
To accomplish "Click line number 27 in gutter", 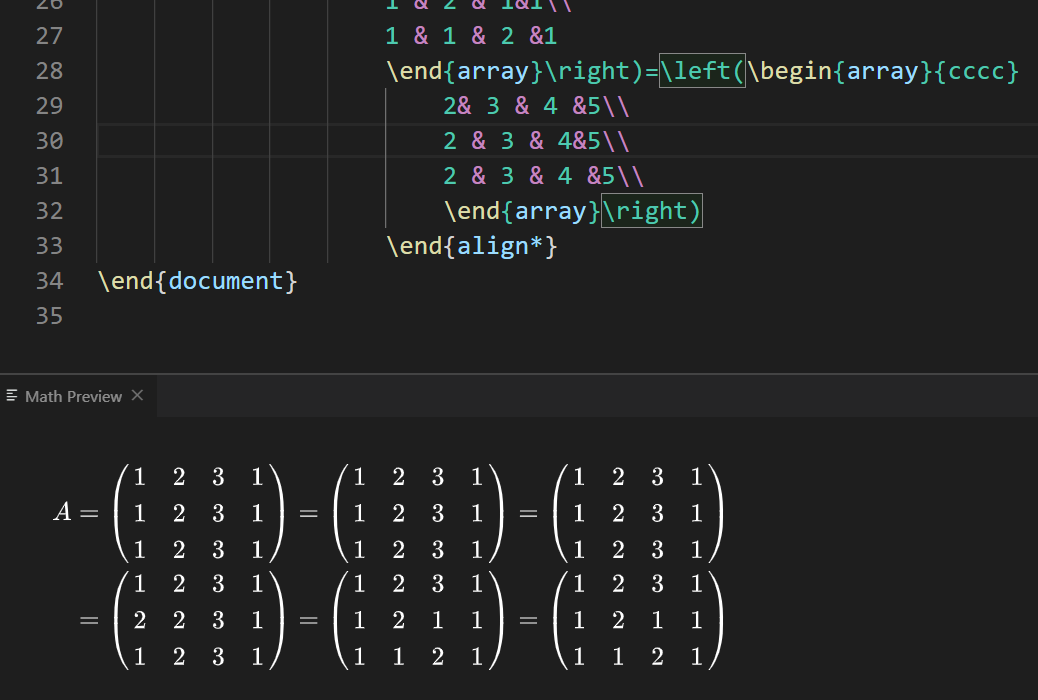I will [x=49, y=36].
